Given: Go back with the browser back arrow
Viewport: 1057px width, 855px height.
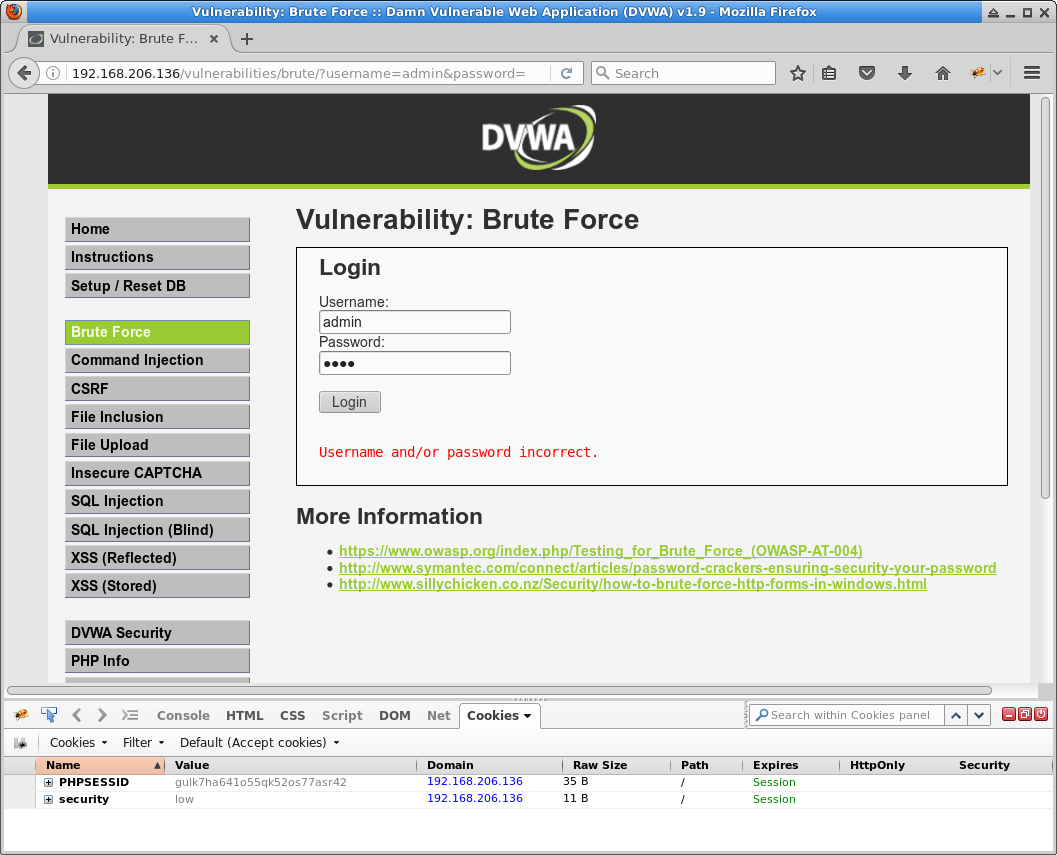Looking at the screenshot, I should tap(24, 73).
